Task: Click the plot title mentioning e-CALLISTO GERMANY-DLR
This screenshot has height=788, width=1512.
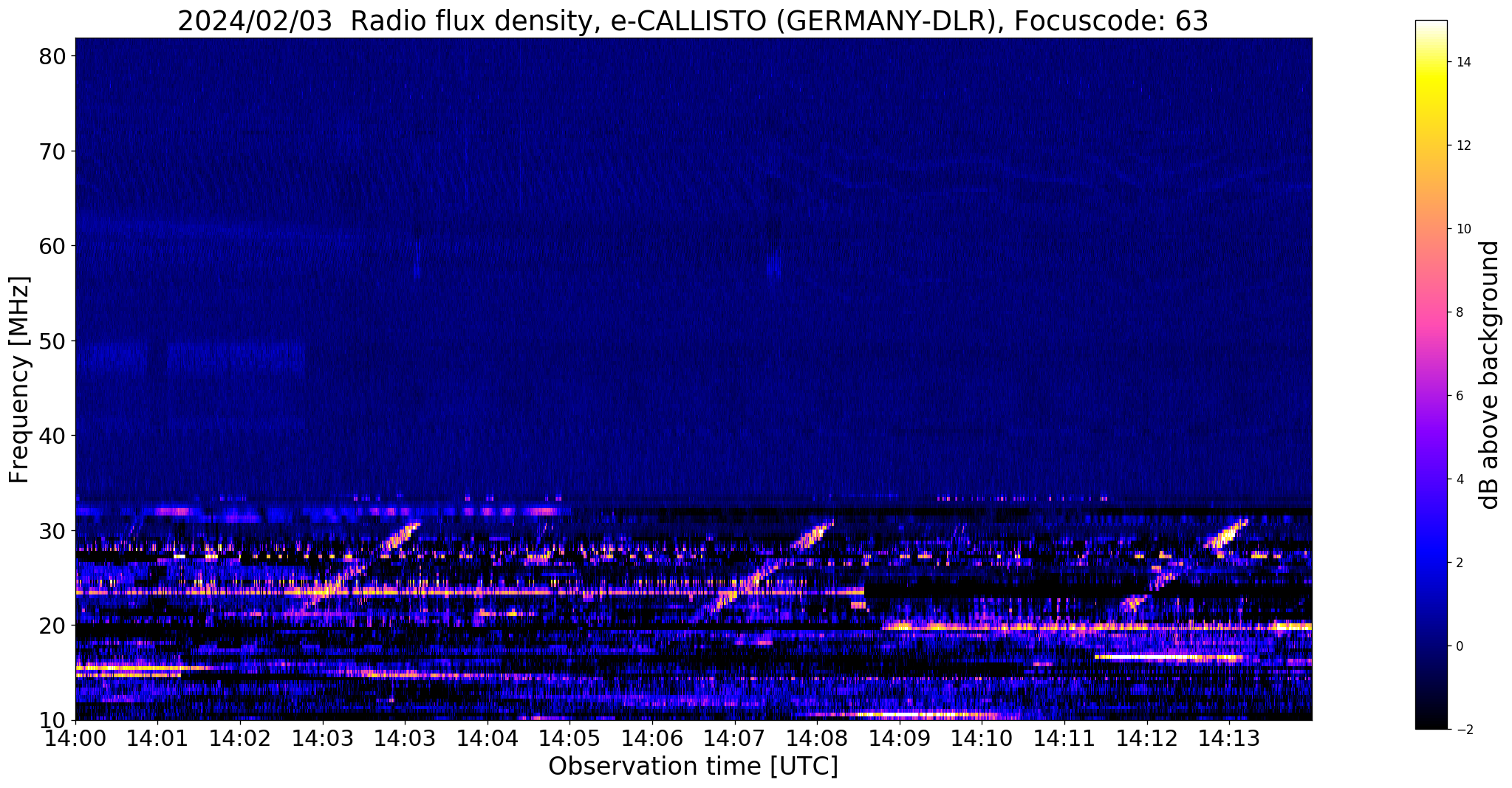Action: pos(693,21)
